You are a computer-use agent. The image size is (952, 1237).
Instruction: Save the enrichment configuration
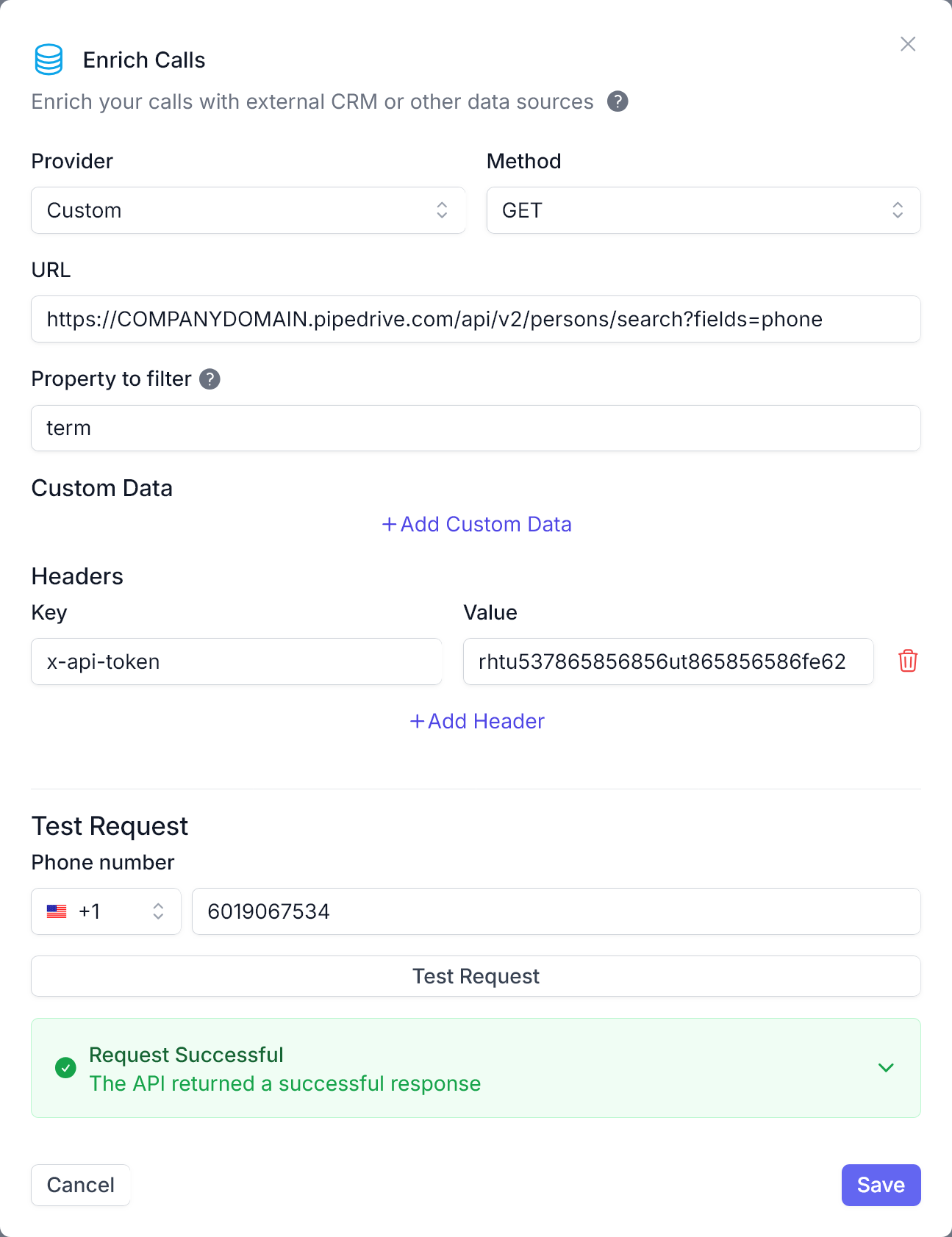coord(881,1185)
